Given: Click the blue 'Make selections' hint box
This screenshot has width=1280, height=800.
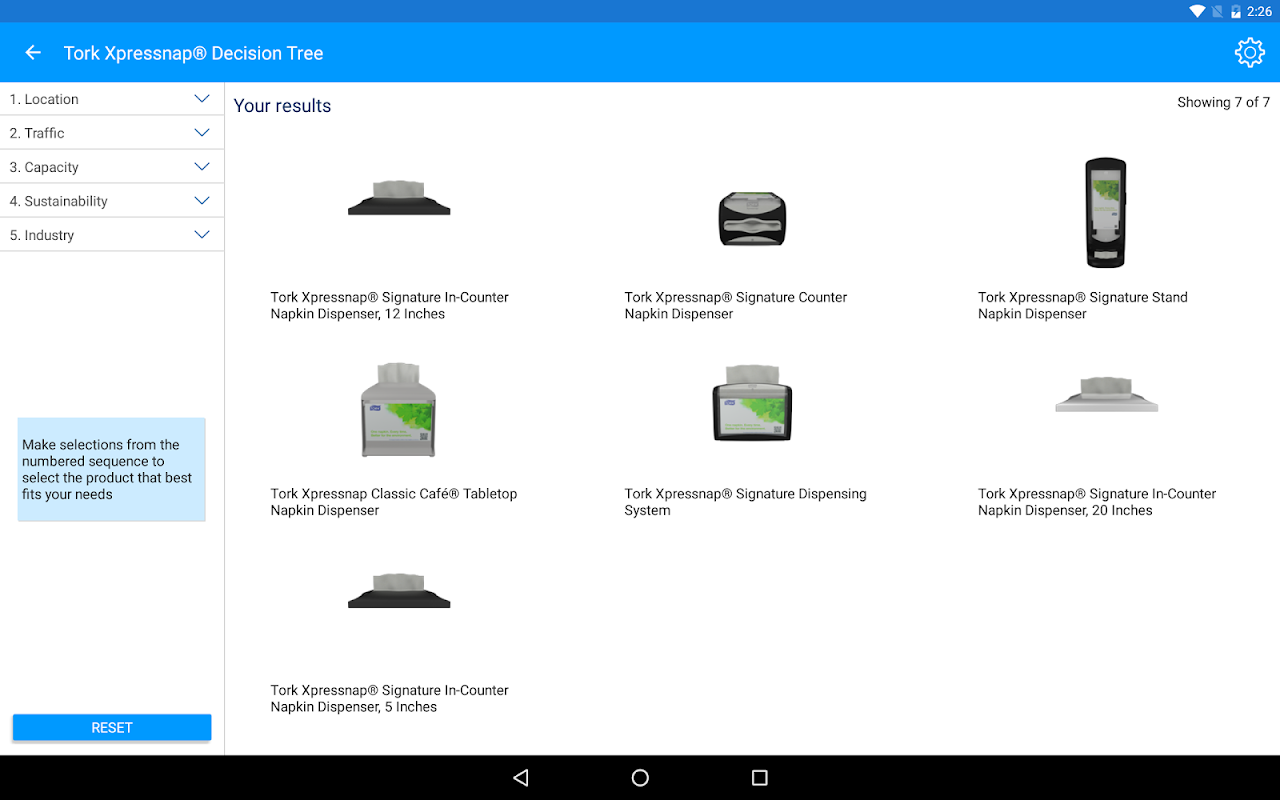Looking at the screenshot, I should click(112, 469).
